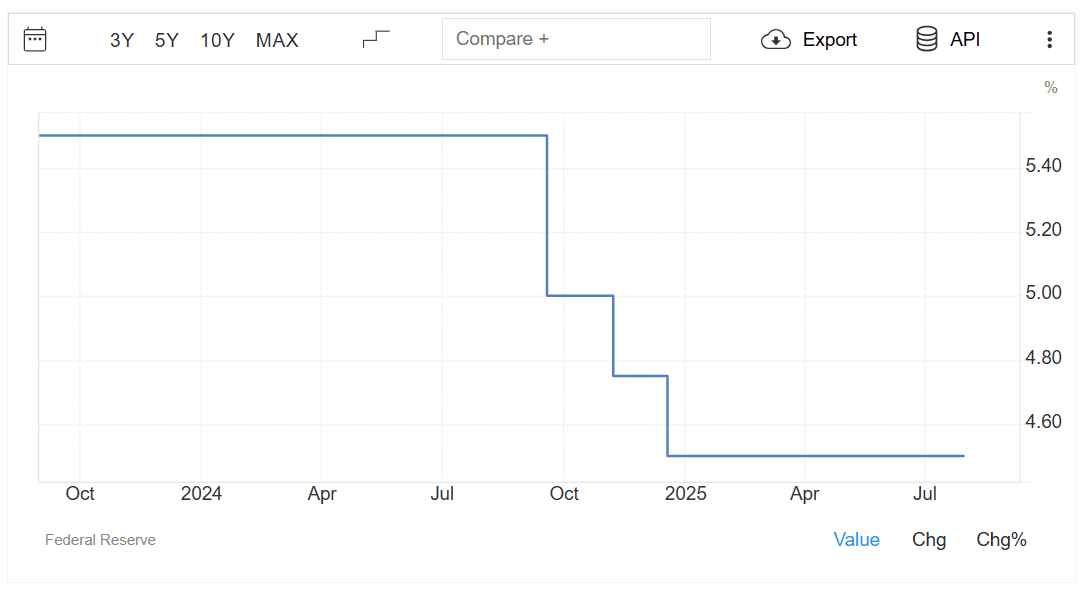
Task: Open the three-dot more options menu
Action: click(1049, 39)
